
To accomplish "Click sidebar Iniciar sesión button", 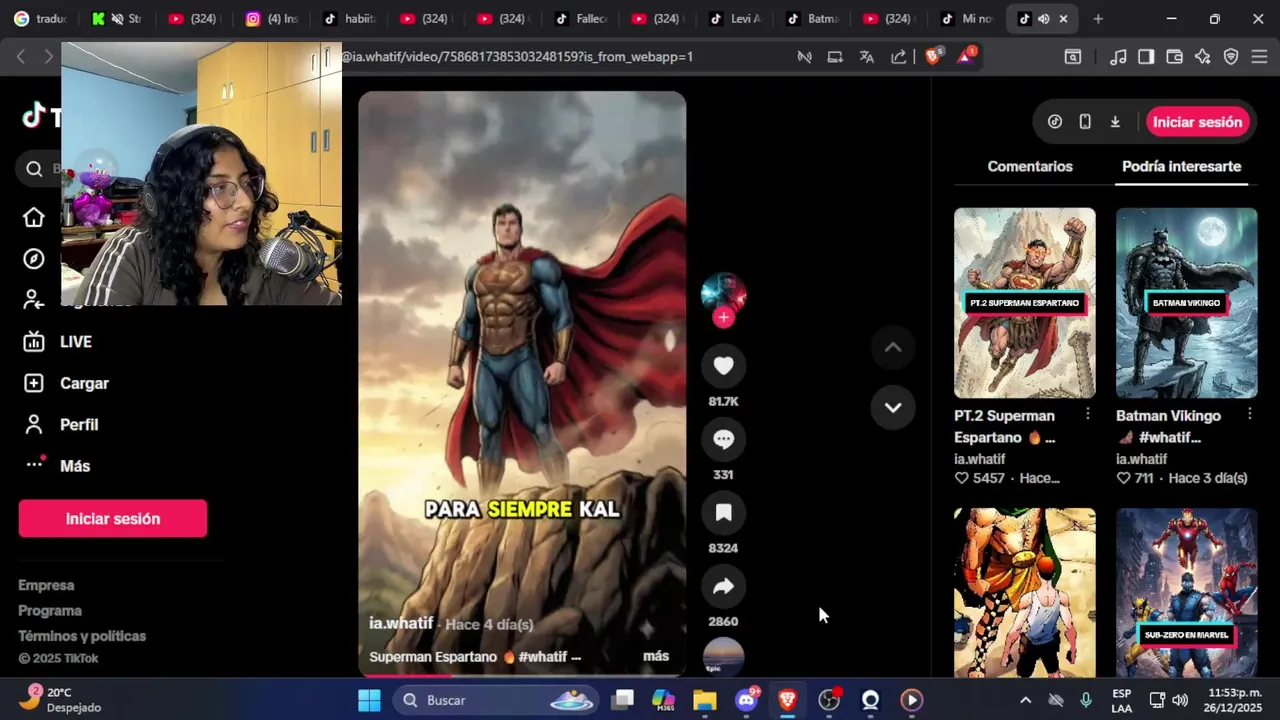I will pyautogui.click(x=113, y=519).
